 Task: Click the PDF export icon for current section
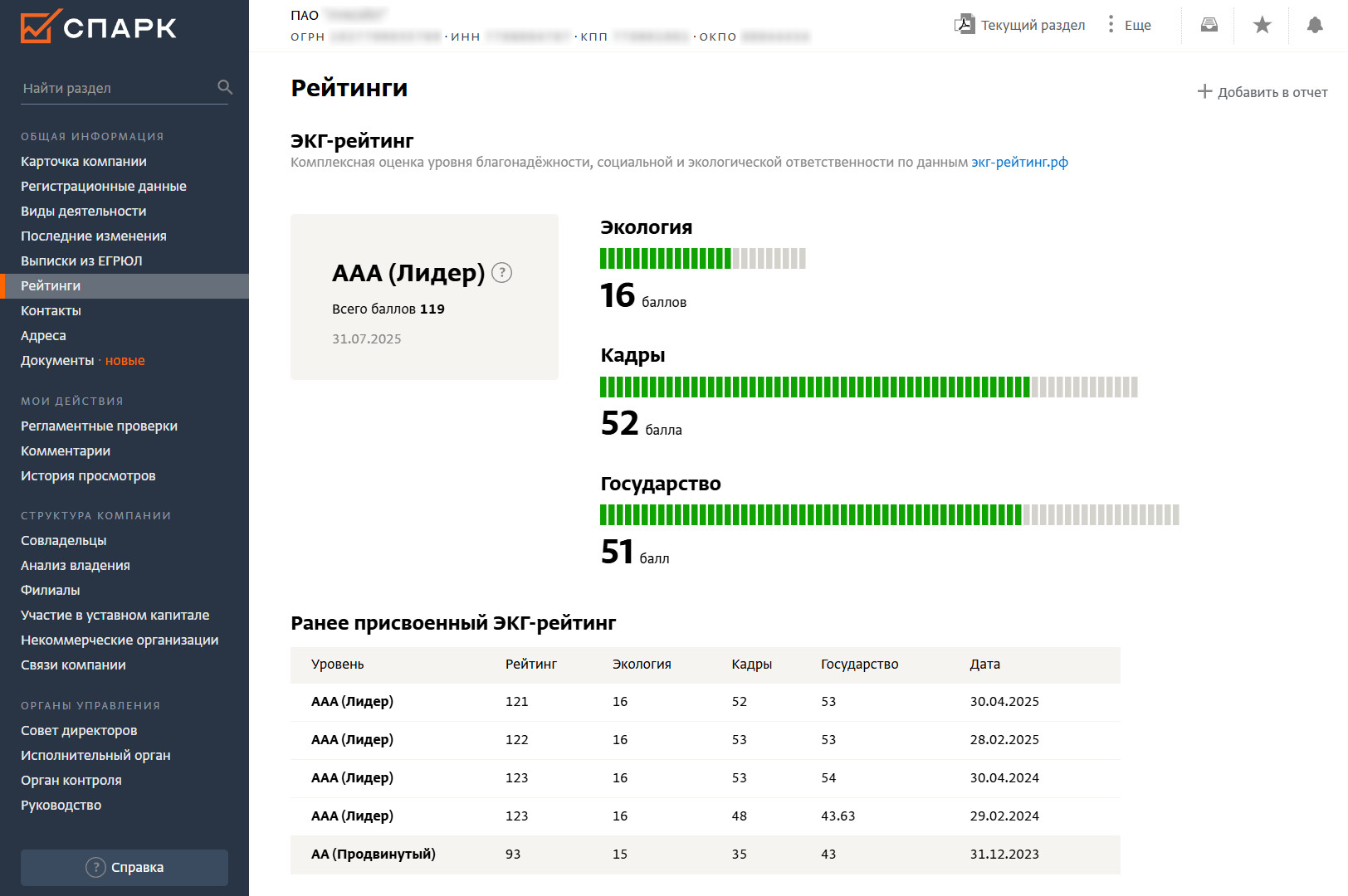[x=965, y=24]
